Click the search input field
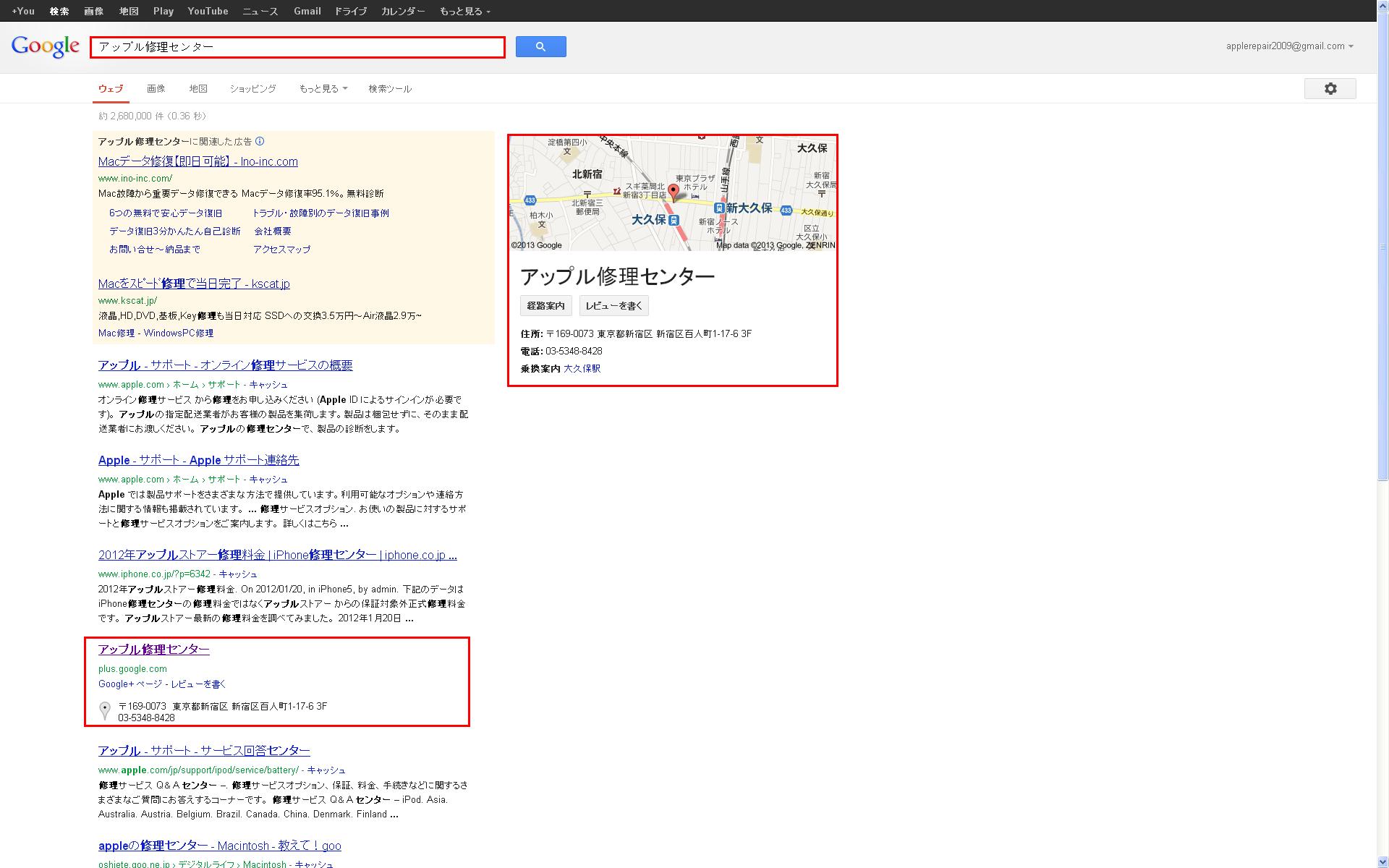This screenshot has height=868, width=1389. [x=297, y=47]
